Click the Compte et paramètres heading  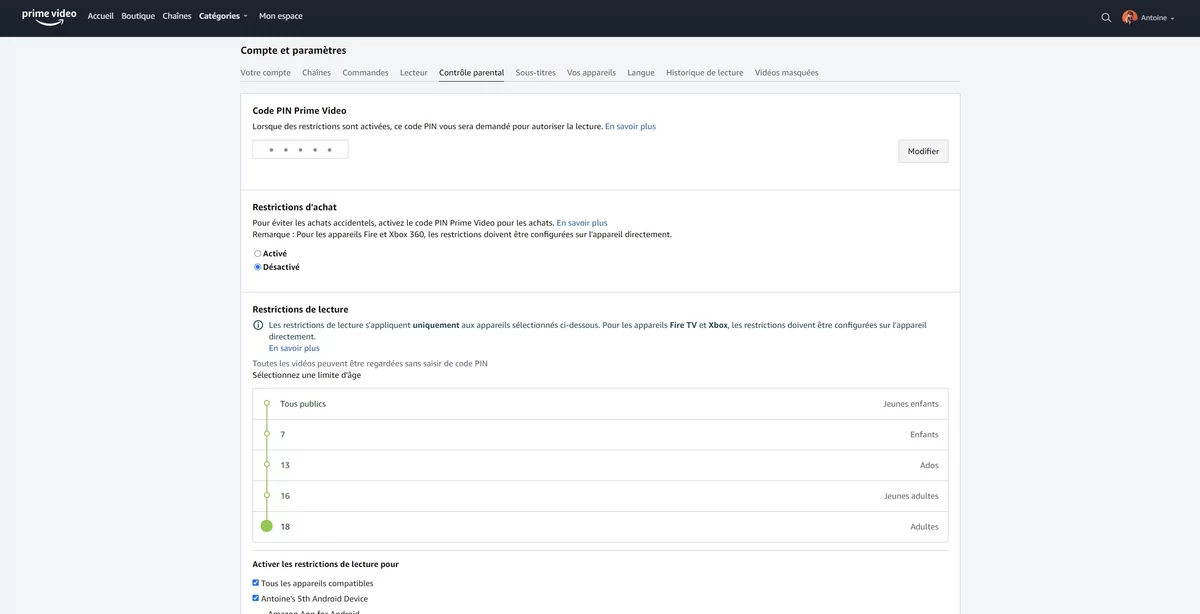pyautogui.click(x=293, y=50)
